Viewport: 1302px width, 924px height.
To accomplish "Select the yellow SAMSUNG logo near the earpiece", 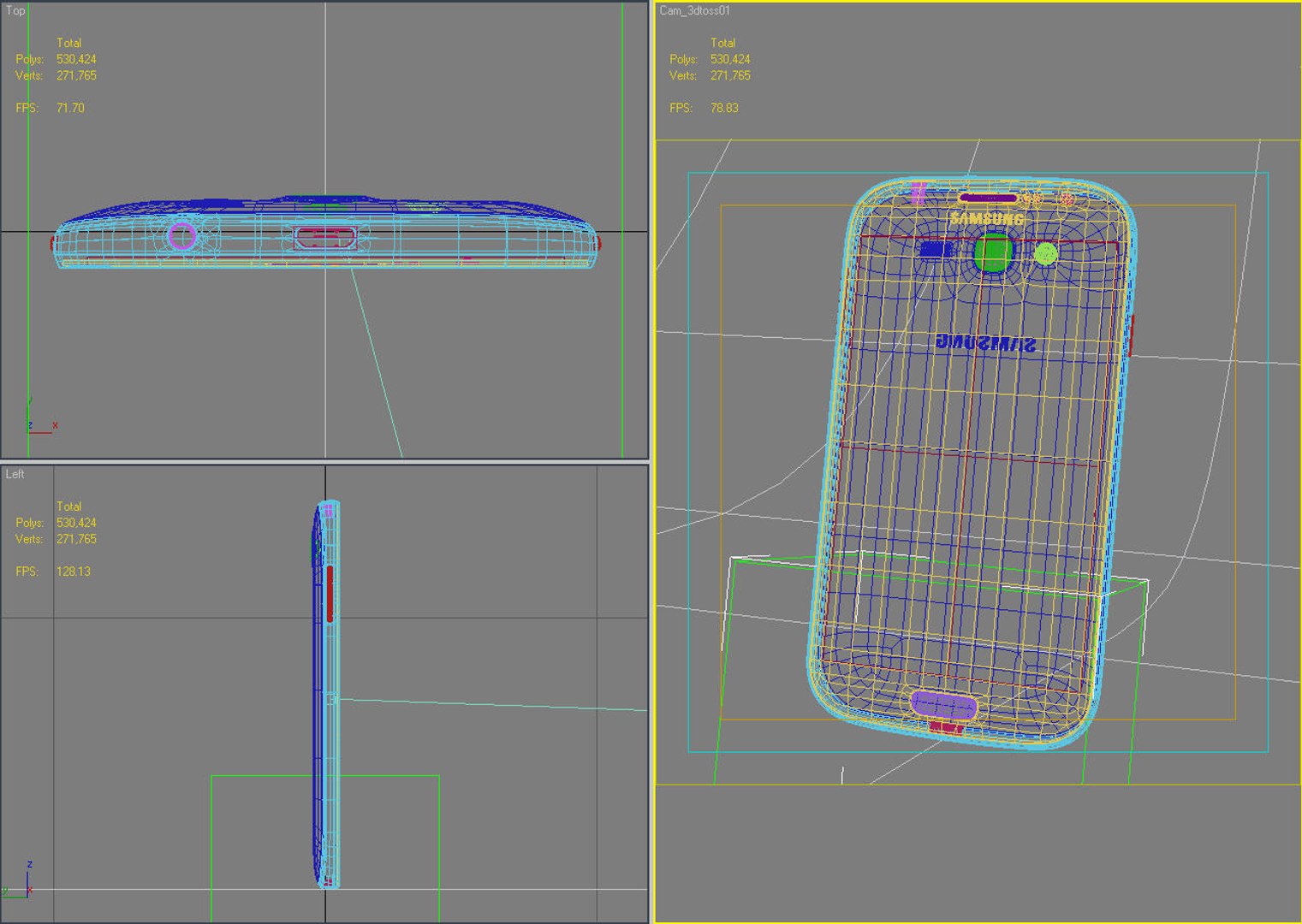I will pos(986,219).
